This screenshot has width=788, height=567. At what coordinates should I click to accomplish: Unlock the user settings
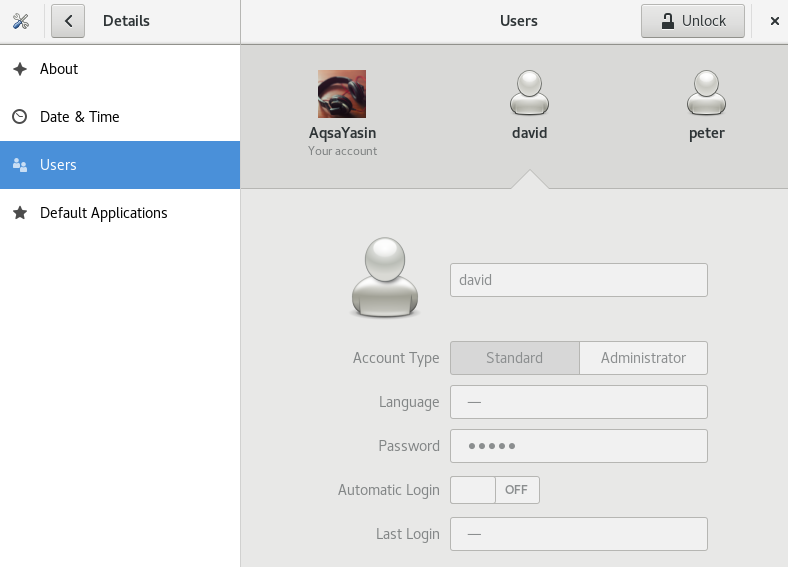click(x=693, y=21)
